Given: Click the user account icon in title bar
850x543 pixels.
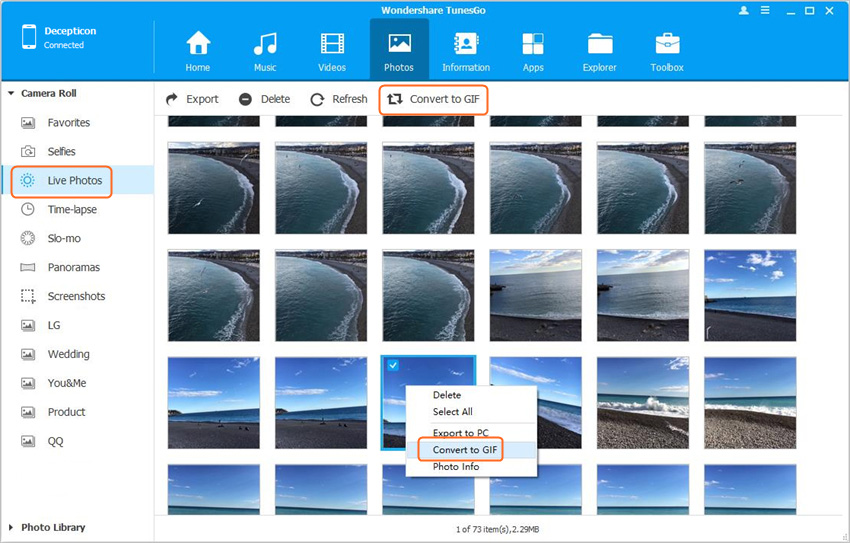Looking at the screenshot, I should tap(744, 10).
